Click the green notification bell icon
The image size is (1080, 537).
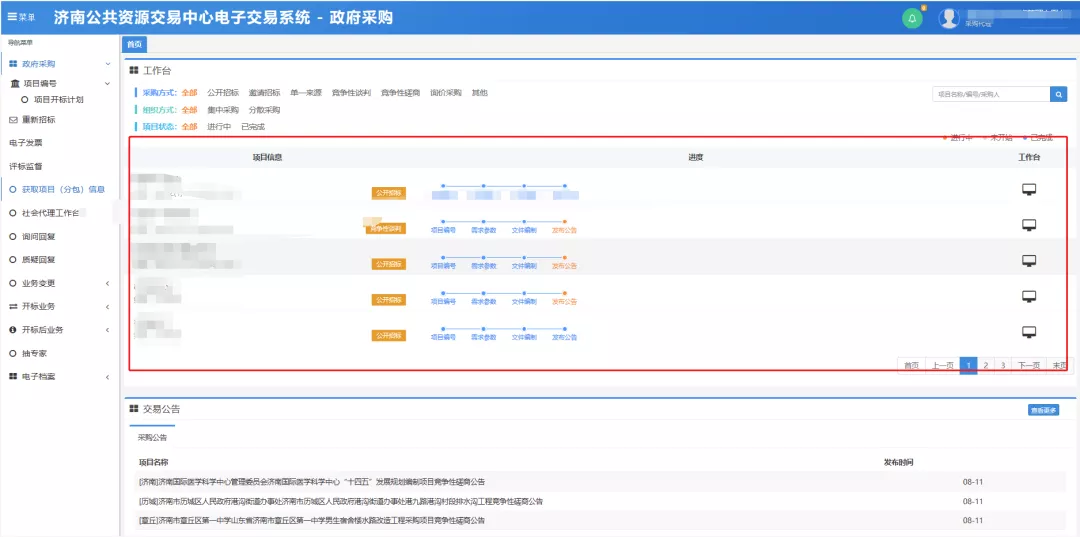pos(912,18)
